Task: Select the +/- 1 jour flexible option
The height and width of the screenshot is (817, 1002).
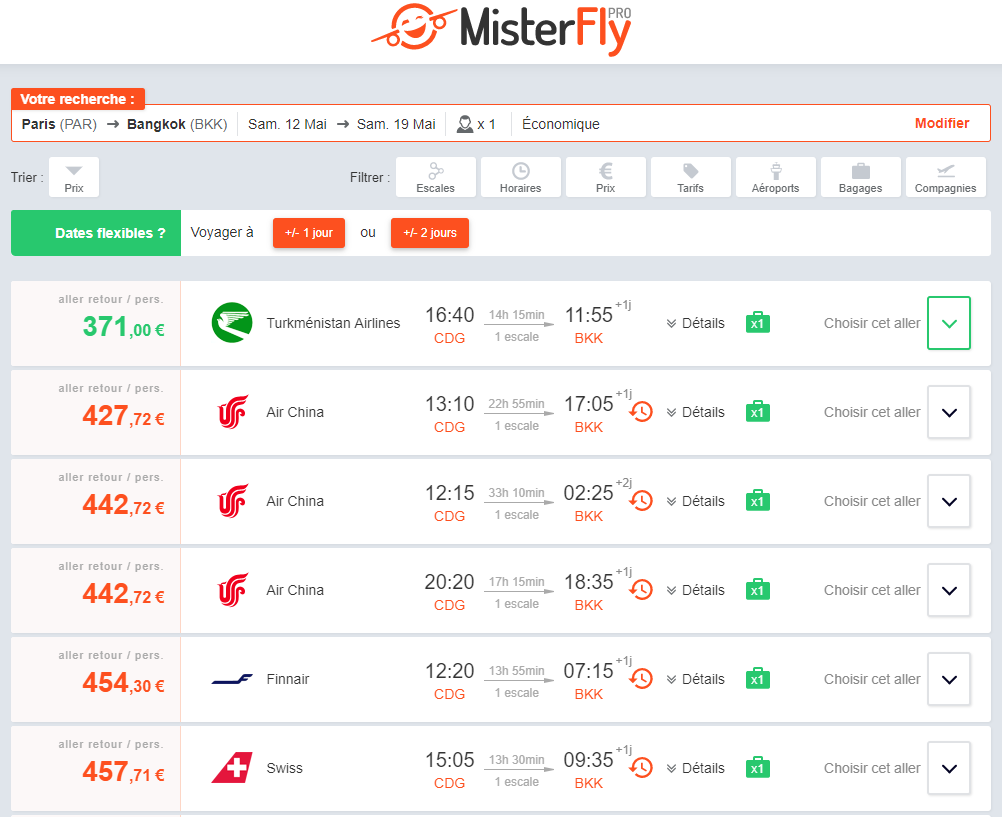Action: [309, 233]
